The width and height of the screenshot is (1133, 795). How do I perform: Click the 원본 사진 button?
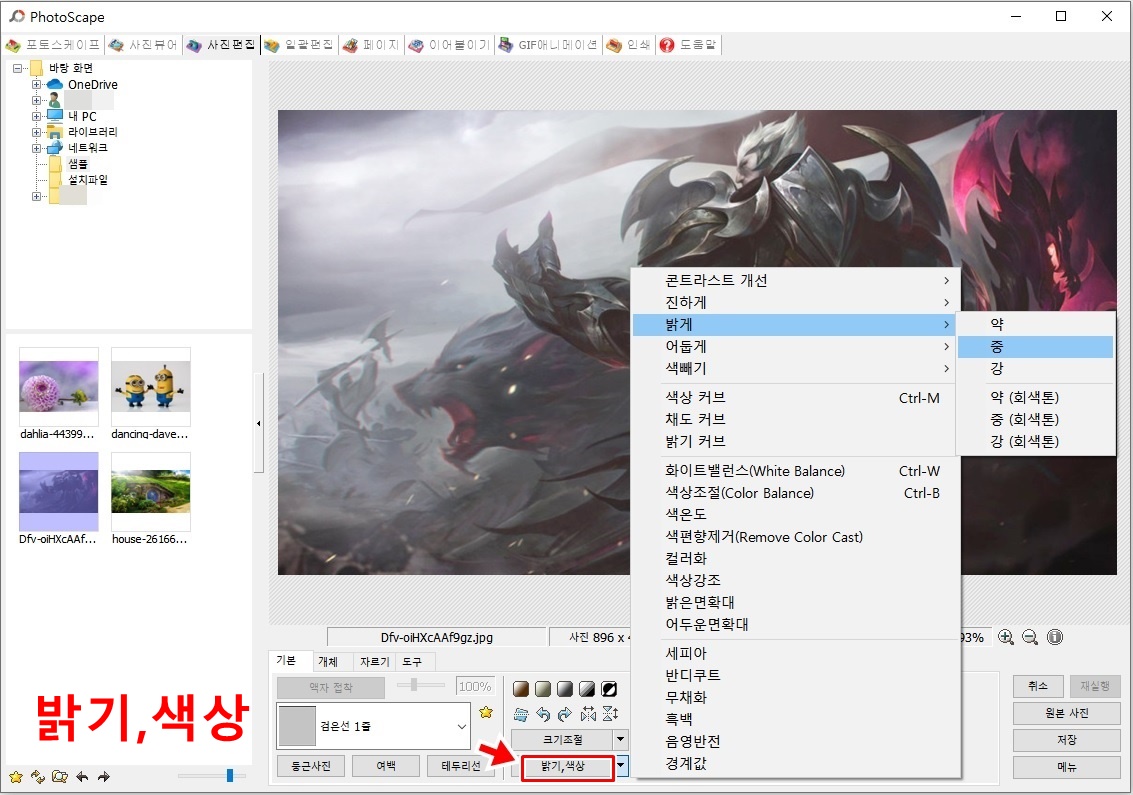click(x=1067, y=713)
